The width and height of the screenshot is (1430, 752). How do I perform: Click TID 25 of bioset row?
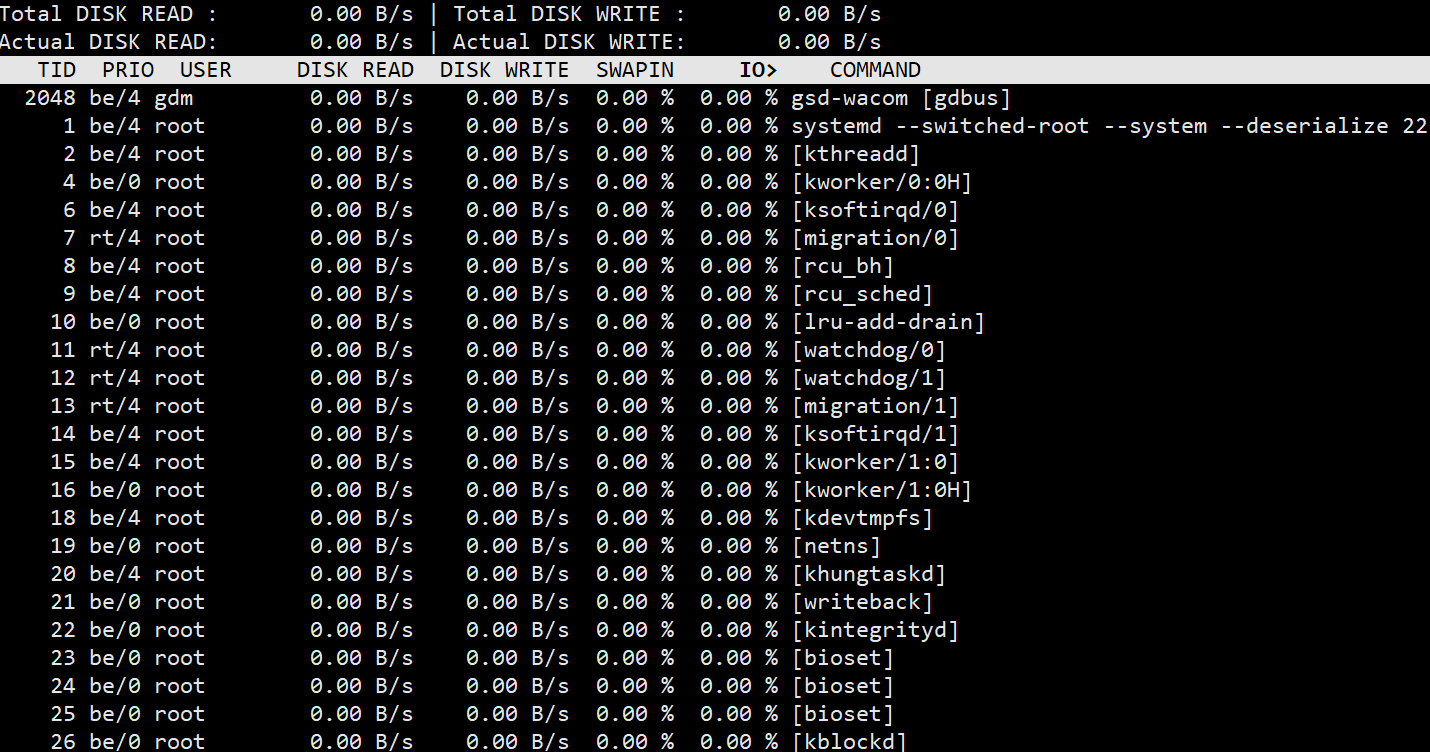pyautogui.click(x=63, y=714)
